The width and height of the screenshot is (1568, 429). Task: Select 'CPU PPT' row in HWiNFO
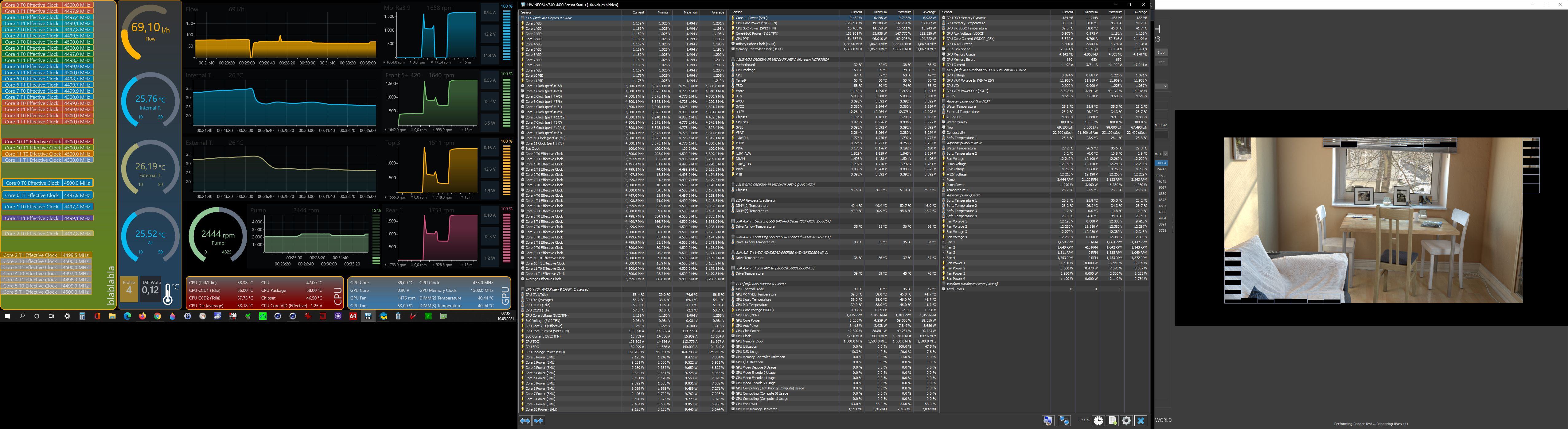coord(834,39)
